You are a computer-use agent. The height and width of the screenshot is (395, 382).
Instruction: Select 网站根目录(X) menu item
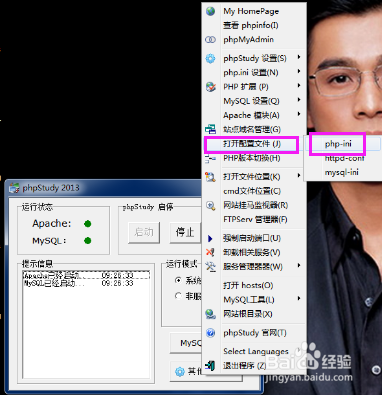point(255,314)
